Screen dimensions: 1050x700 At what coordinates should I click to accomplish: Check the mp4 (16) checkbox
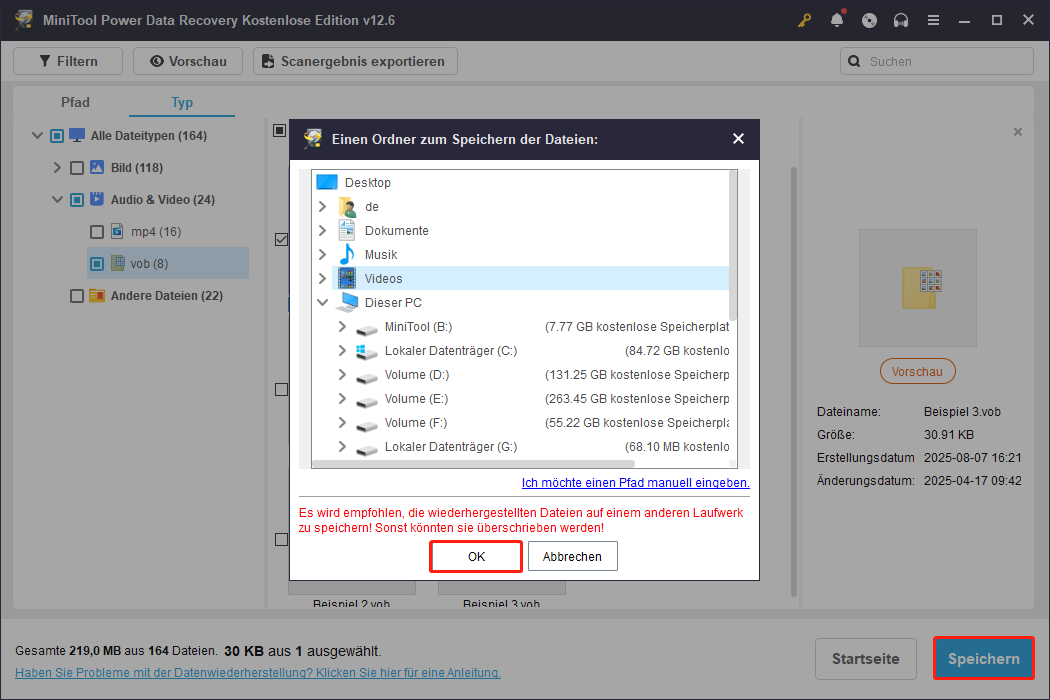[x=97, y=232]
